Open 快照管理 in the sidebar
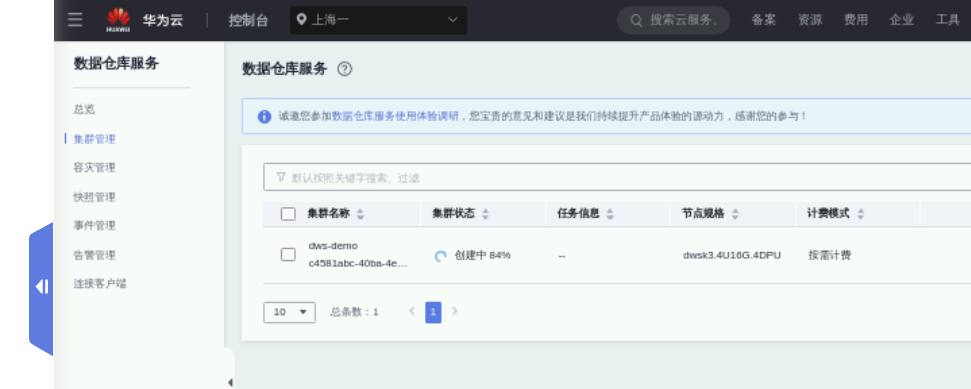The height and width of the screenshot is (389, 971). coord(95,197)
